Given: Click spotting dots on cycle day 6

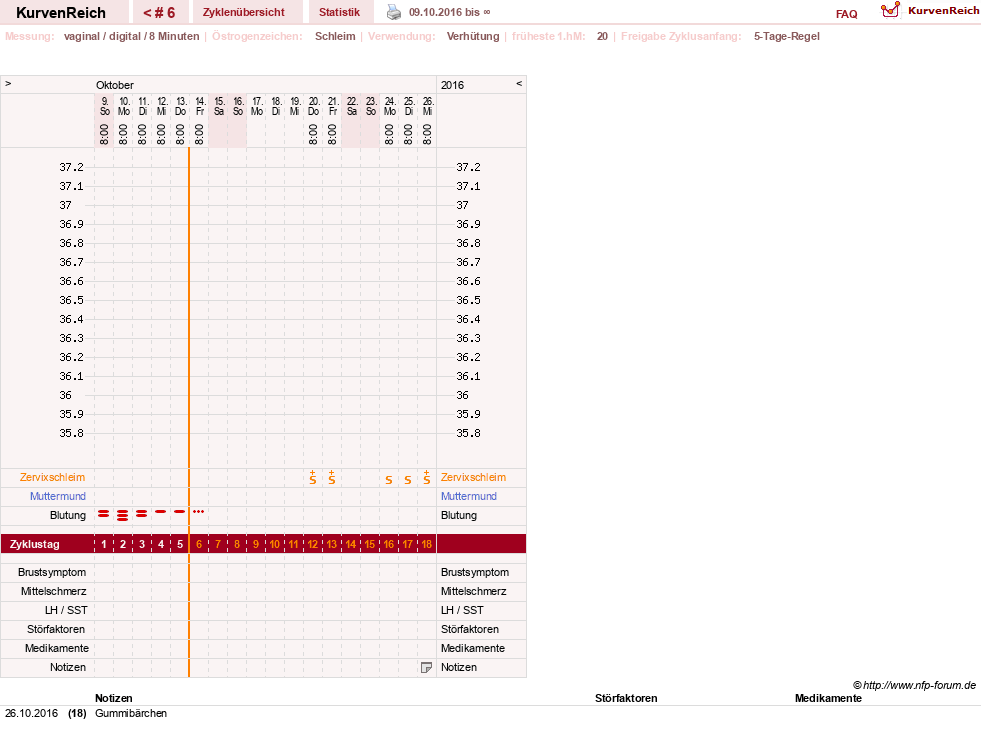Looking at the screenshot, I should coord(199,512).
